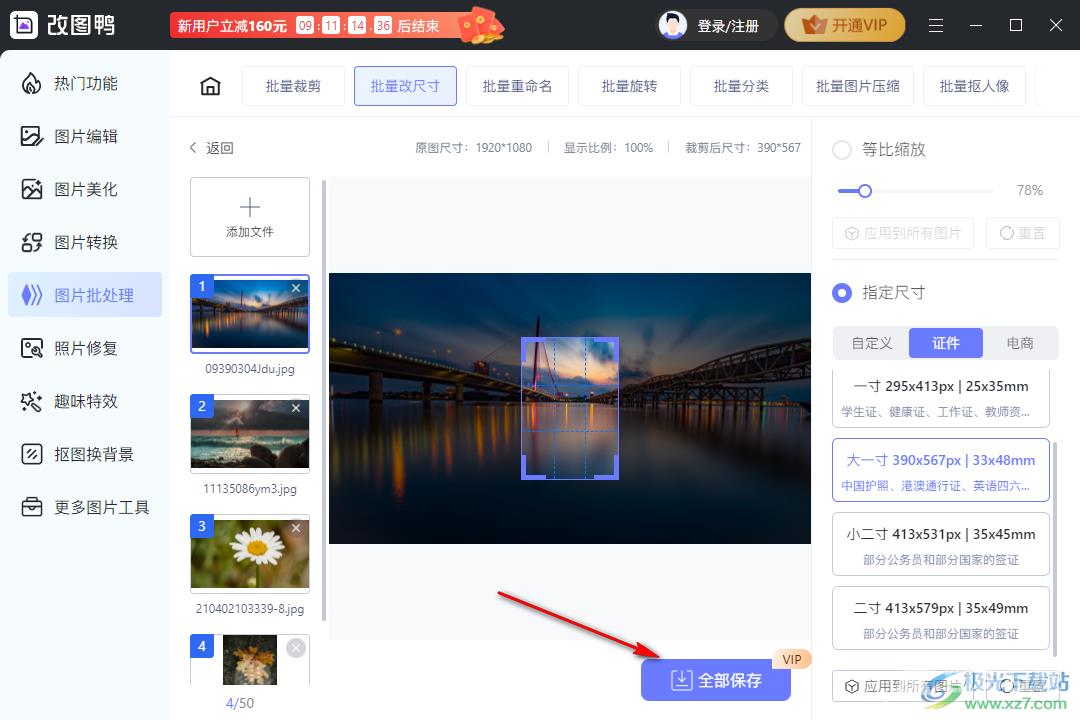Select the 等比缩放 radio button
The image size is (1080, 720).
[x=842, y=150]
